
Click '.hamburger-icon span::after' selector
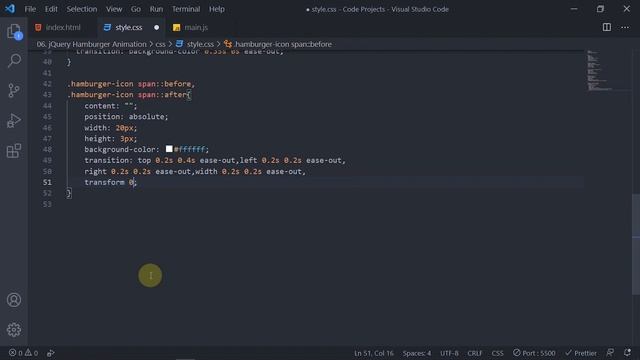127,95
